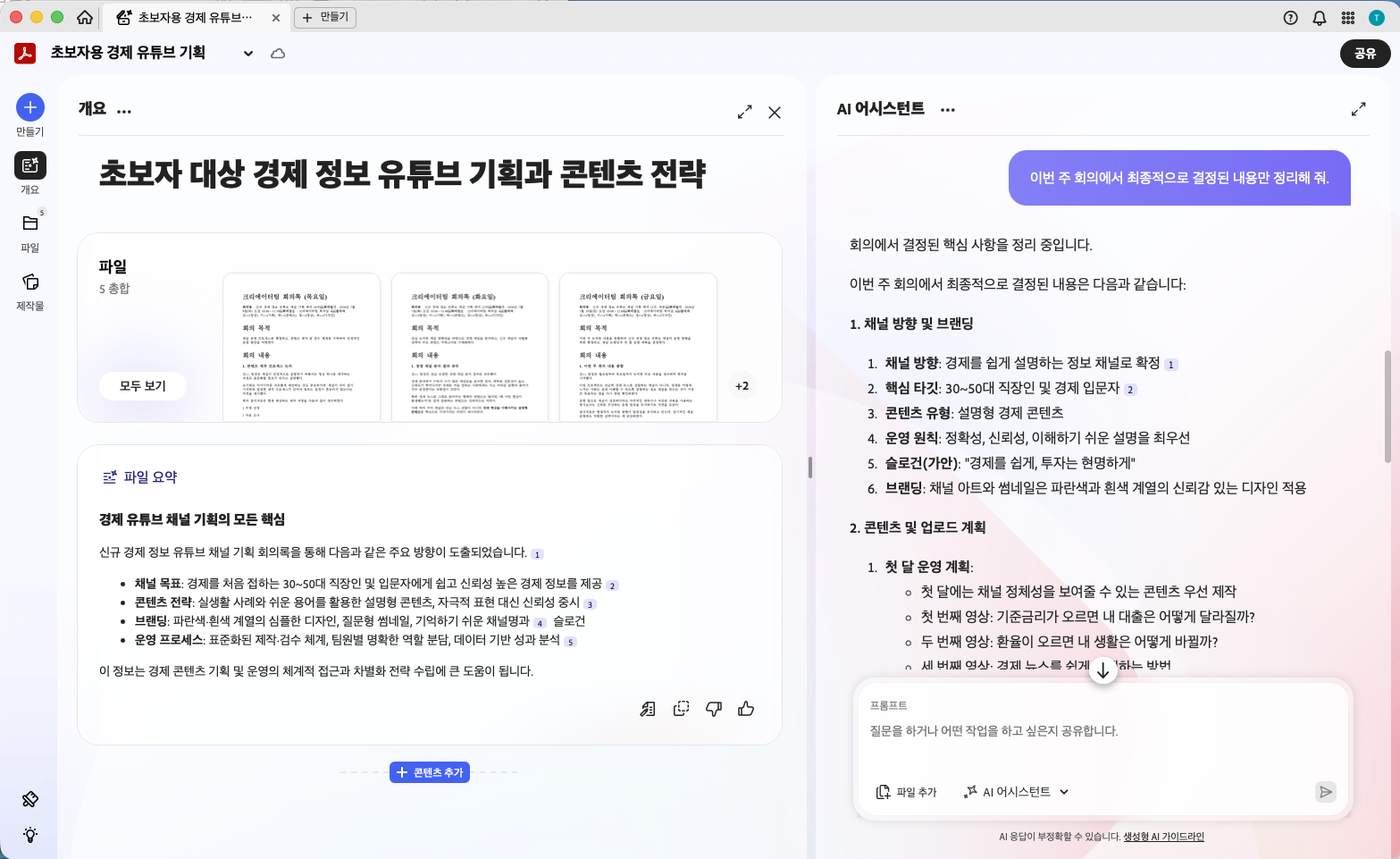Click the 공유 share button
Screen dimensions: 1400x859
(1365, 54)
